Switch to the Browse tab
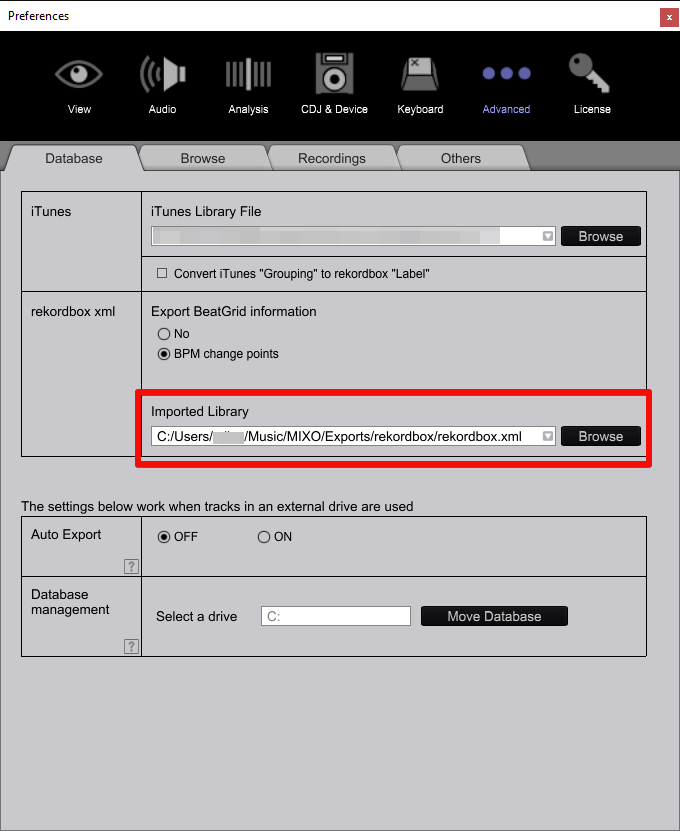This screenshot has height=831, width=680. pyautogui.click(x=203, y=158)
